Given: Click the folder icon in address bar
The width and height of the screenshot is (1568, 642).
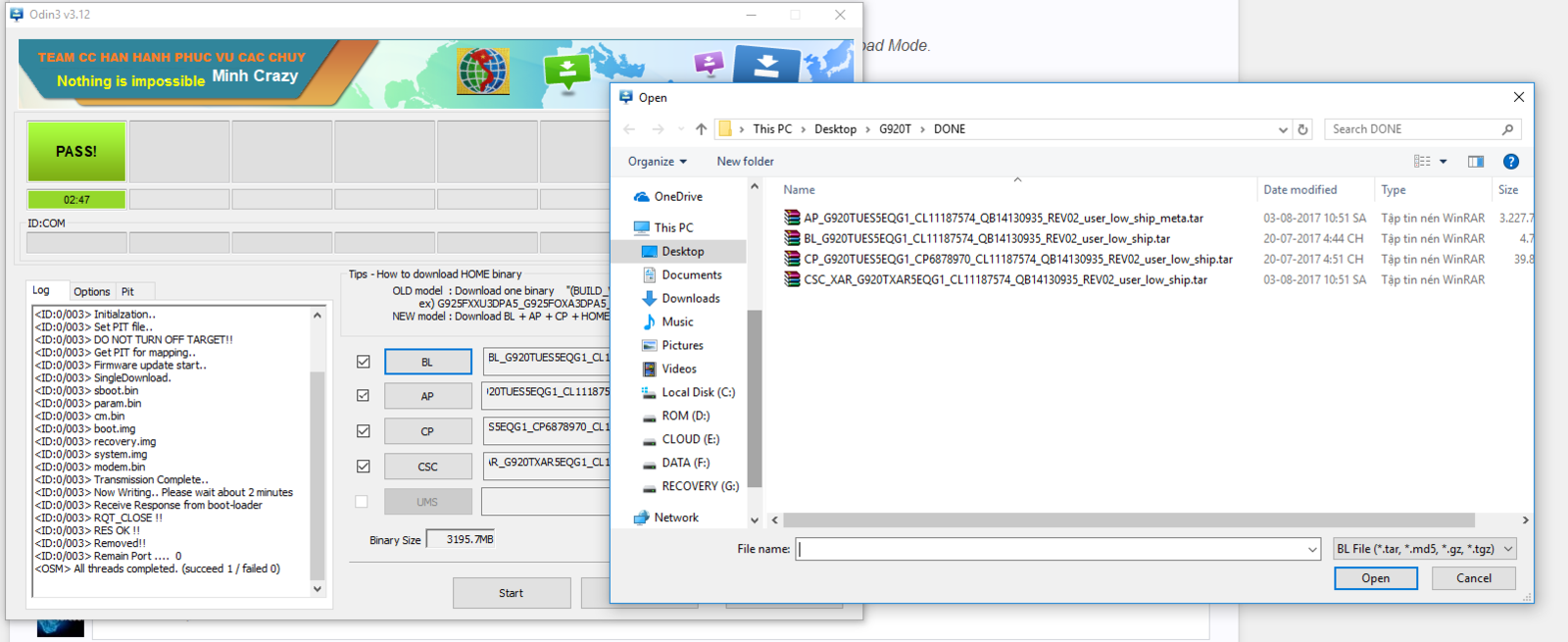Looking at the screenshot, I should (725, 129).
